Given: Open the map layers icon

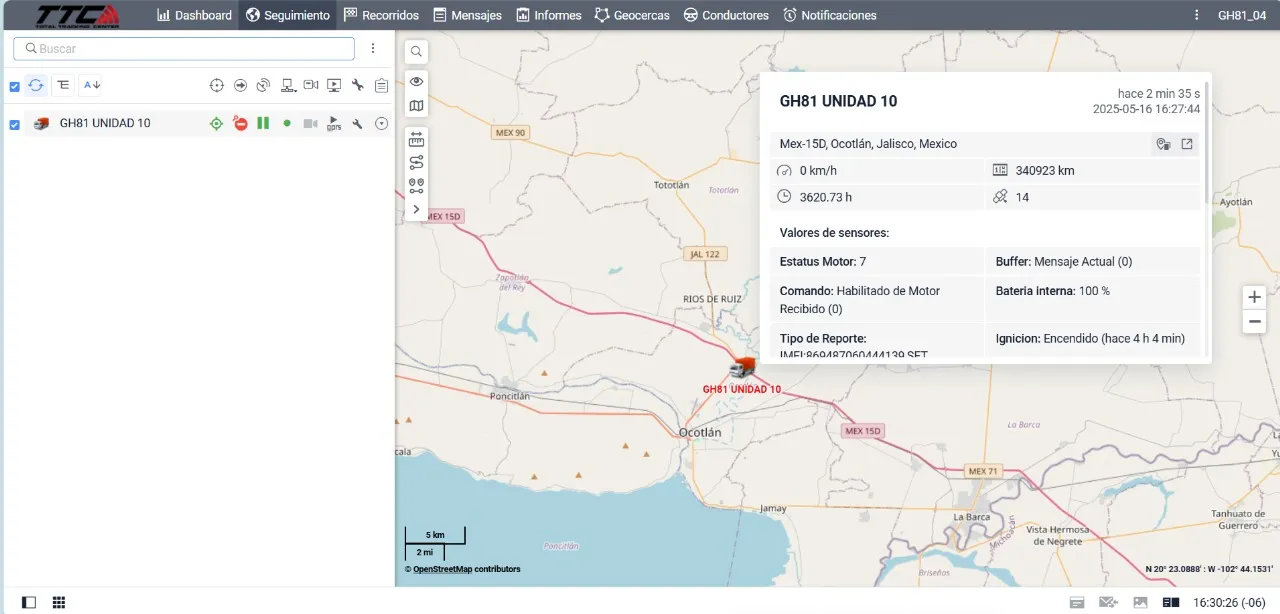Looking at the screenshot, I should pyautogui.click(x=416, y=106).
